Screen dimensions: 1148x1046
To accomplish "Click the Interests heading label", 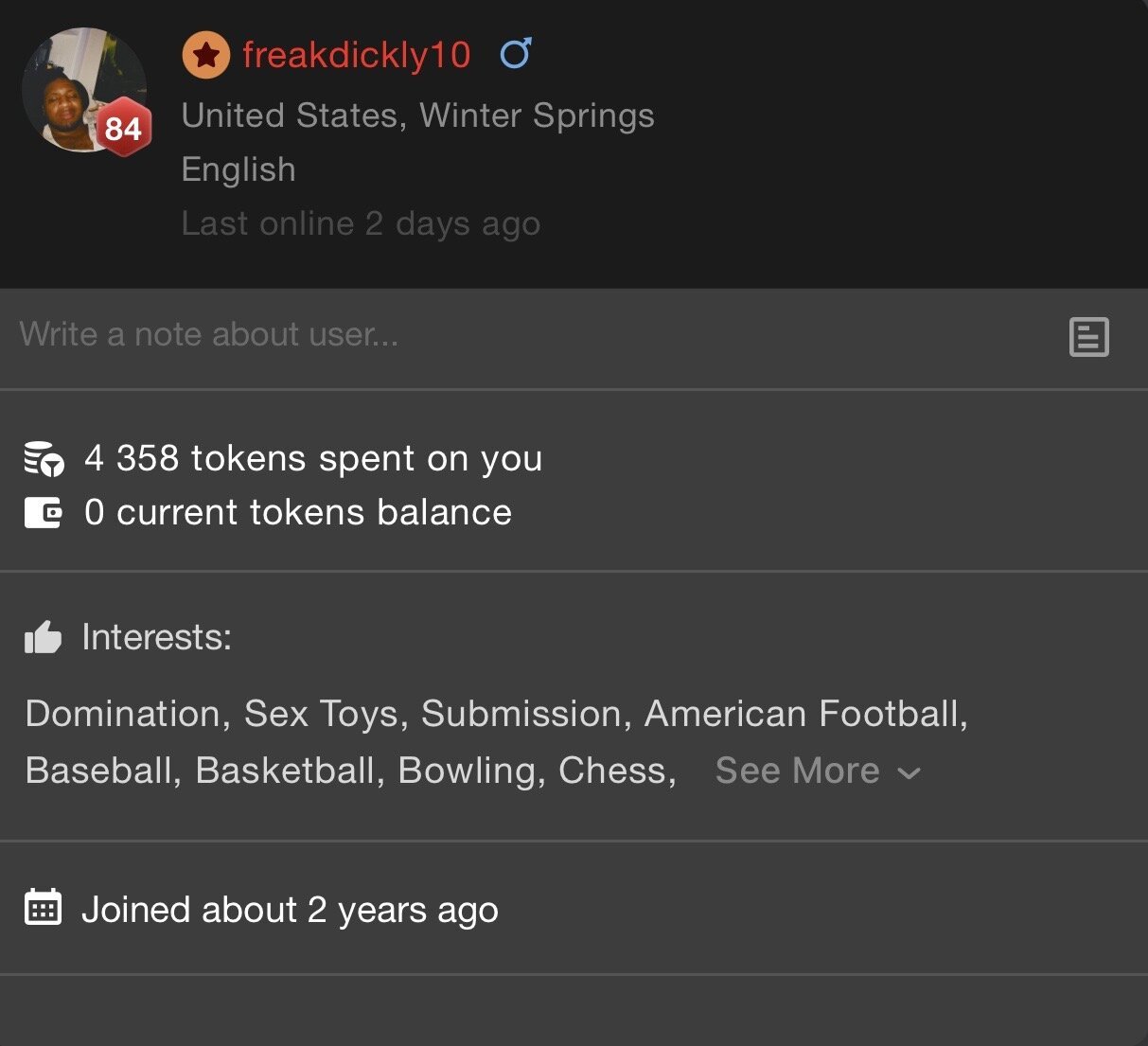I will 157,638.
